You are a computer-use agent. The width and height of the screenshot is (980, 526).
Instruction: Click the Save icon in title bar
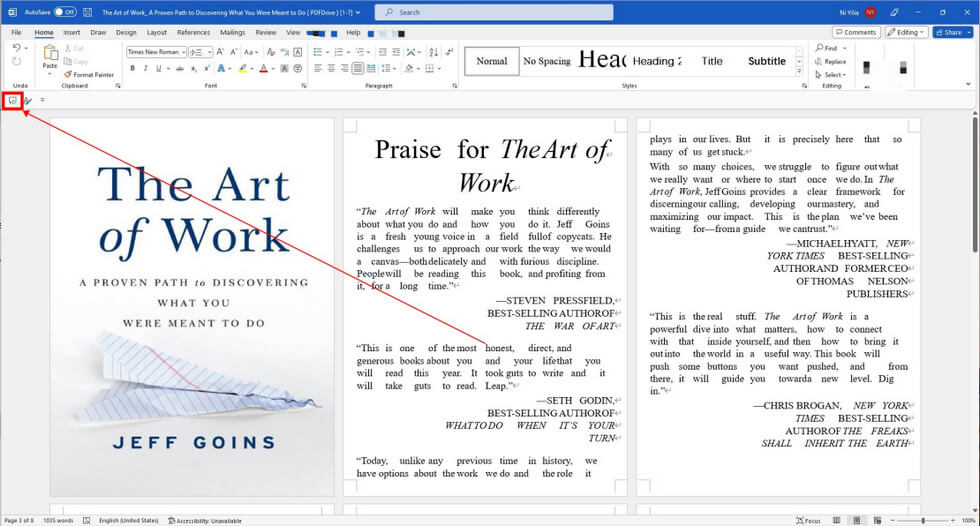[88, 12]
